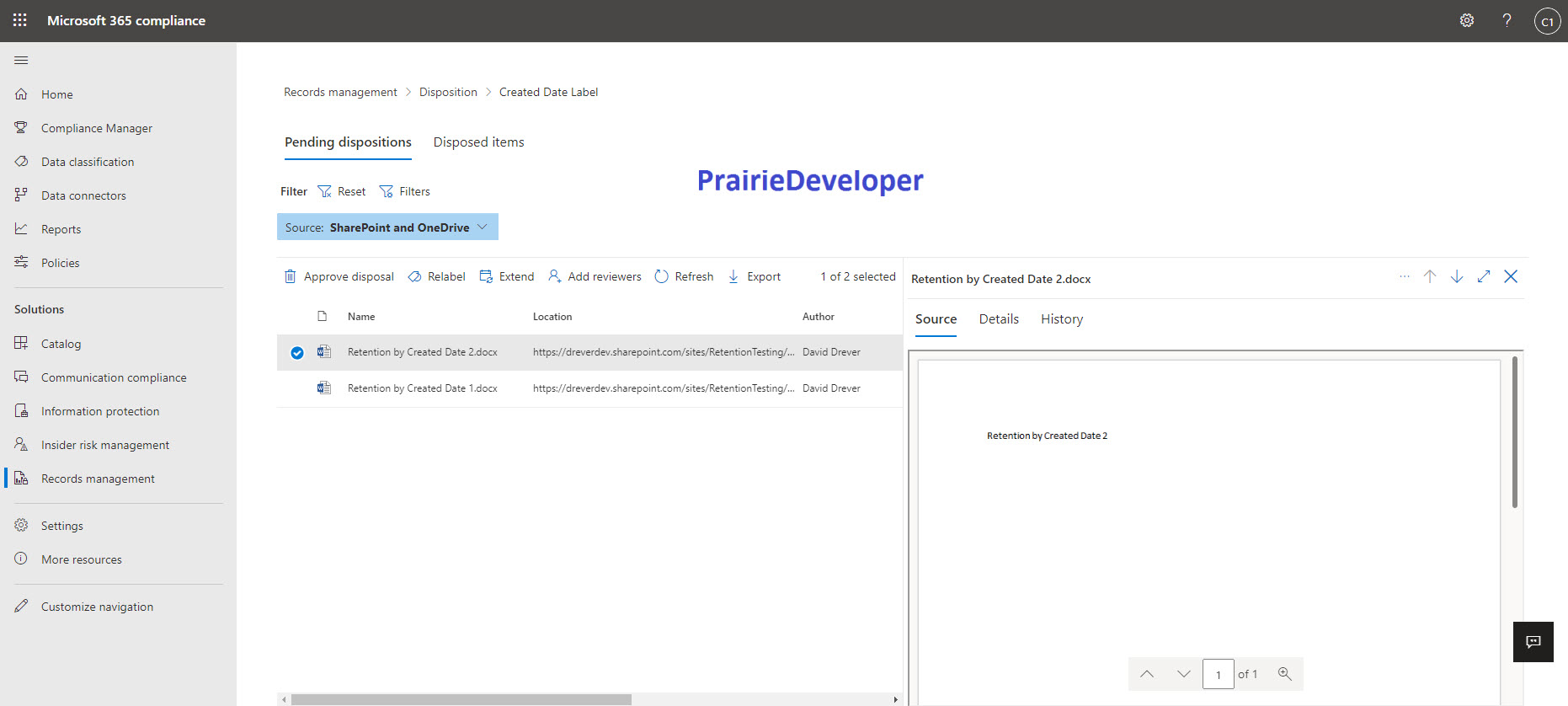Screen dimensions: 1568x706
Task: Open the account profile avatar
Action: pyautogui.click(x=1547, y=21)
